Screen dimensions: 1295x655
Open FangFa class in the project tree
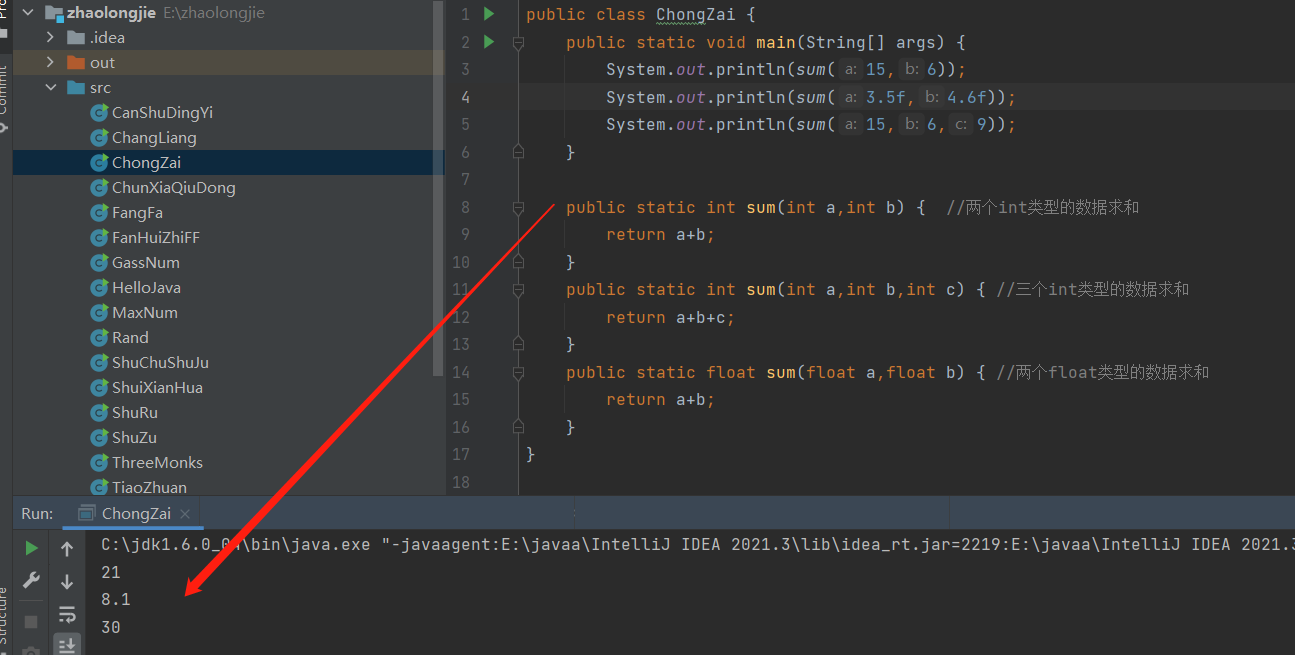tap(137, 213)
